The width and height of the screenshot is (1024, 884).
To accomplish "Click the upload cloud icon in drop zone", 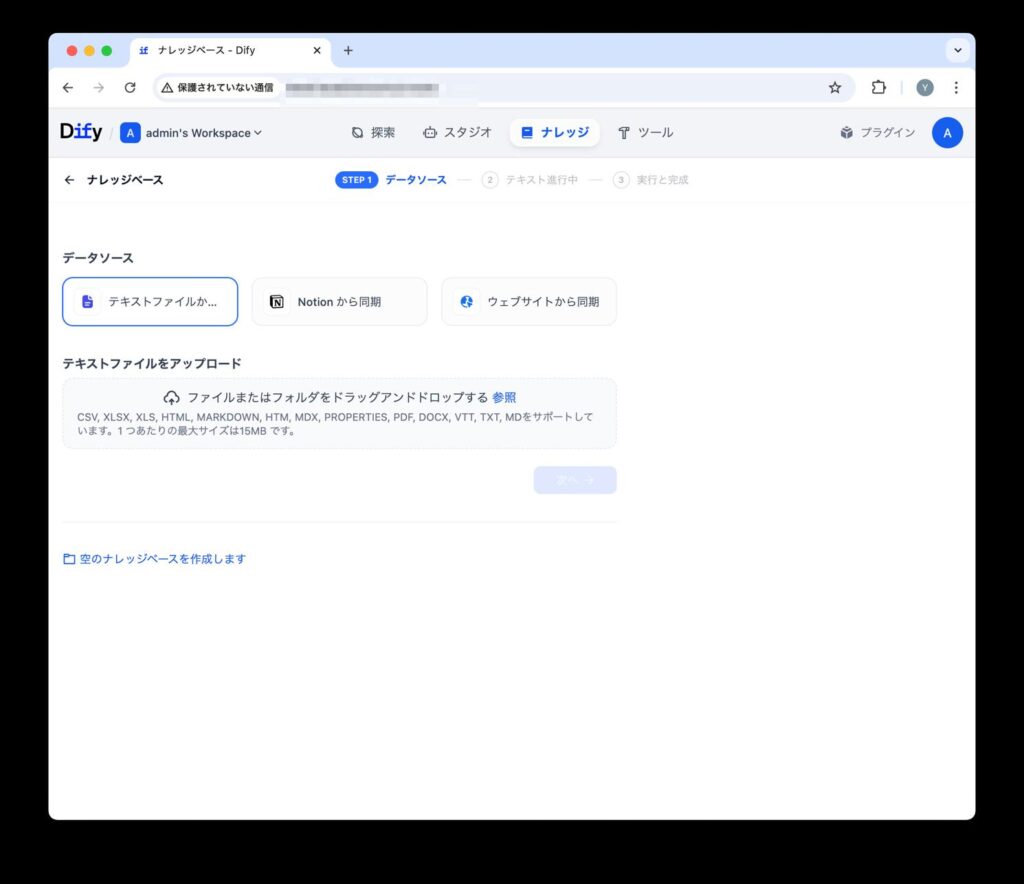I will click(171, 396).
